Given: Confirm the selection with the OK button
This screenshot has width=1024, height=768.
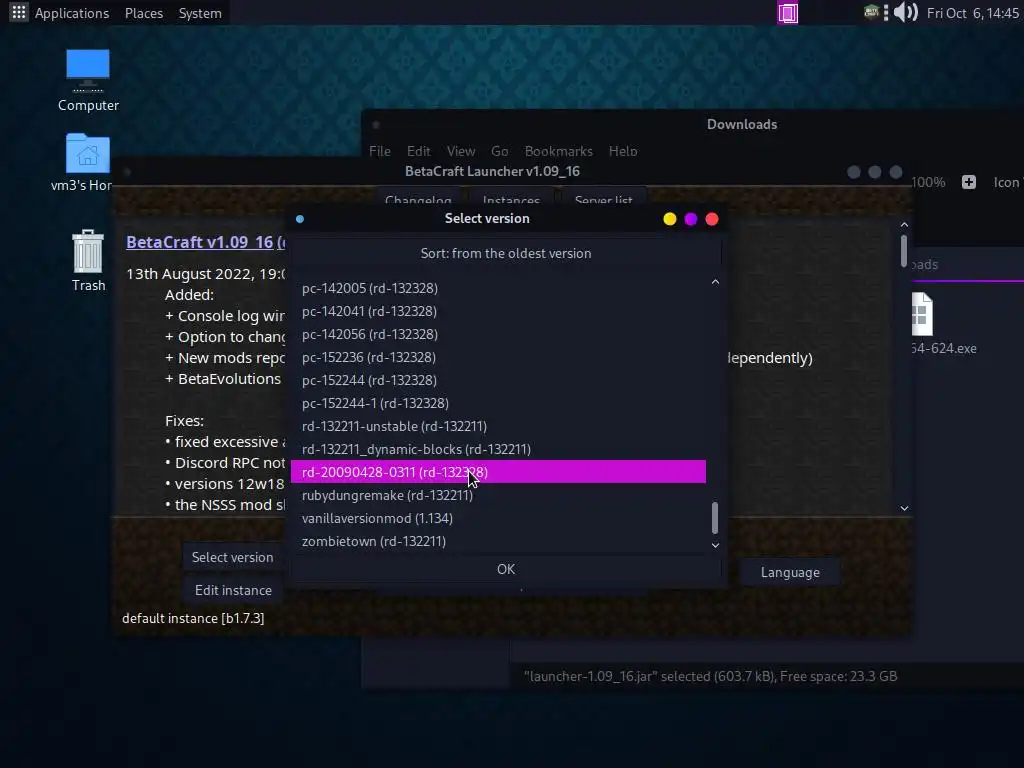Looking at the screenshot, I should [x=505, y=569].
